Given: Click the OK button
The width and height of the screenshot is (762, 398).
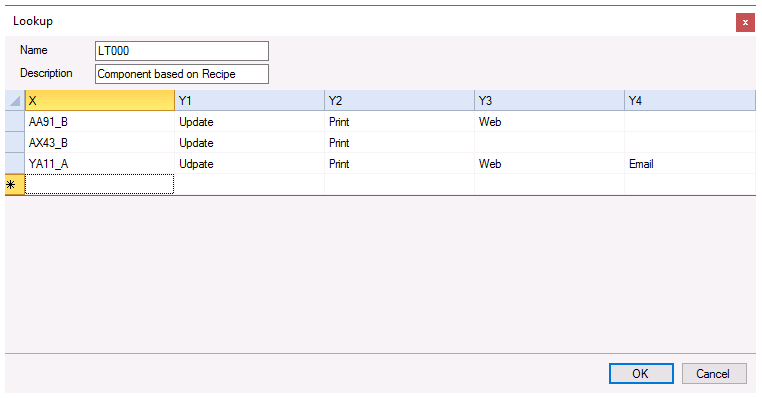Looking at the screenshot, I should click(x=641, y=373).
